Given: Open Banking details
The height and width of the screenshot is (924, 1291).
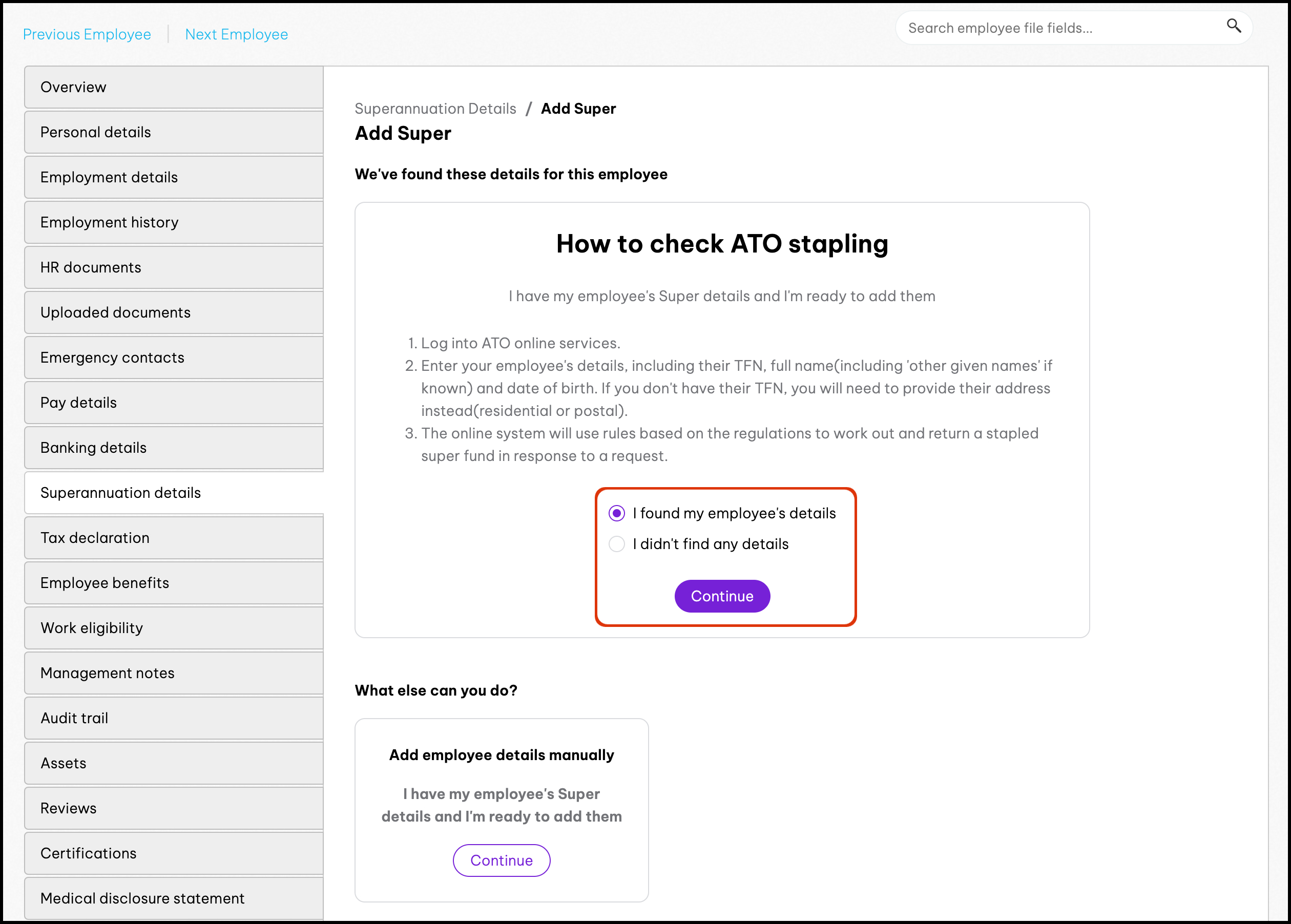Looking at the screenshot, I should (x=174, y=447).
